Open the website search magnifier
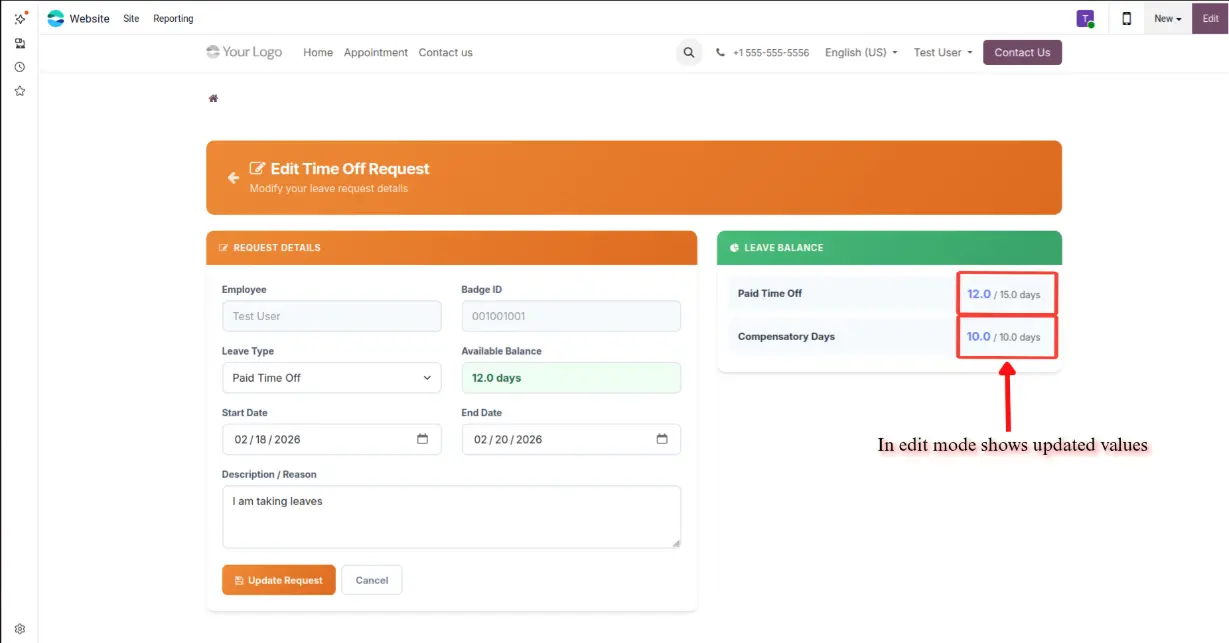This screenshot has height=643, width=1229. [x=688, y=53]
